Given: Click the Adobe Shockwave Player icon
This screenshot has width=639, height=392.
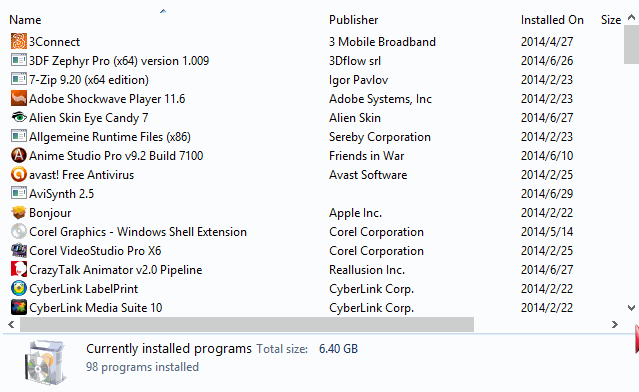Looking at the screenshot, I should click(x=19, y=99).
